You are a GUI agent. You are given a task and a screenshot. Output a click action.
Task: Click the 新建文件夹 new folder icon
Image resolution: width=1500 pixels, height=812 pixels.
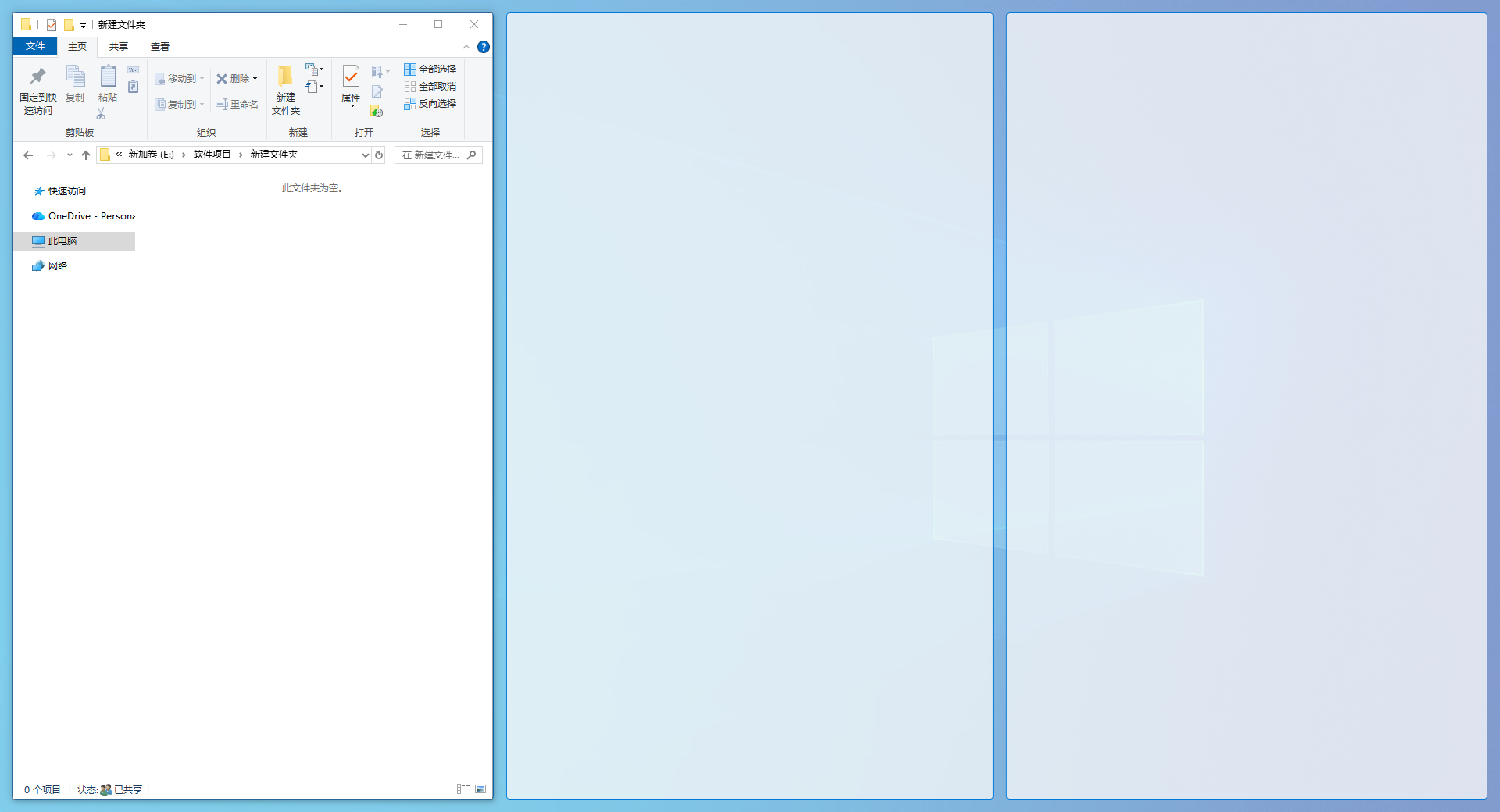coord(285,76)
